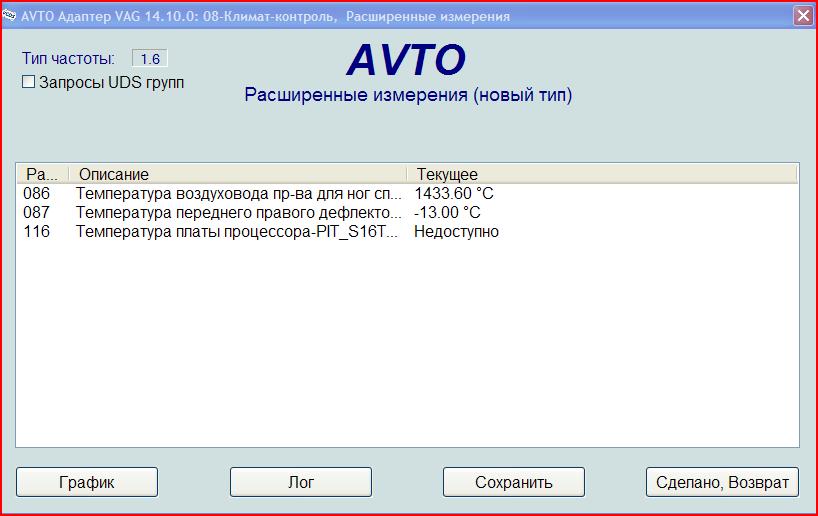Click the 1433.60 °C value
The width and height of the screenshot is (818, 516).
(x=454, y=194)
